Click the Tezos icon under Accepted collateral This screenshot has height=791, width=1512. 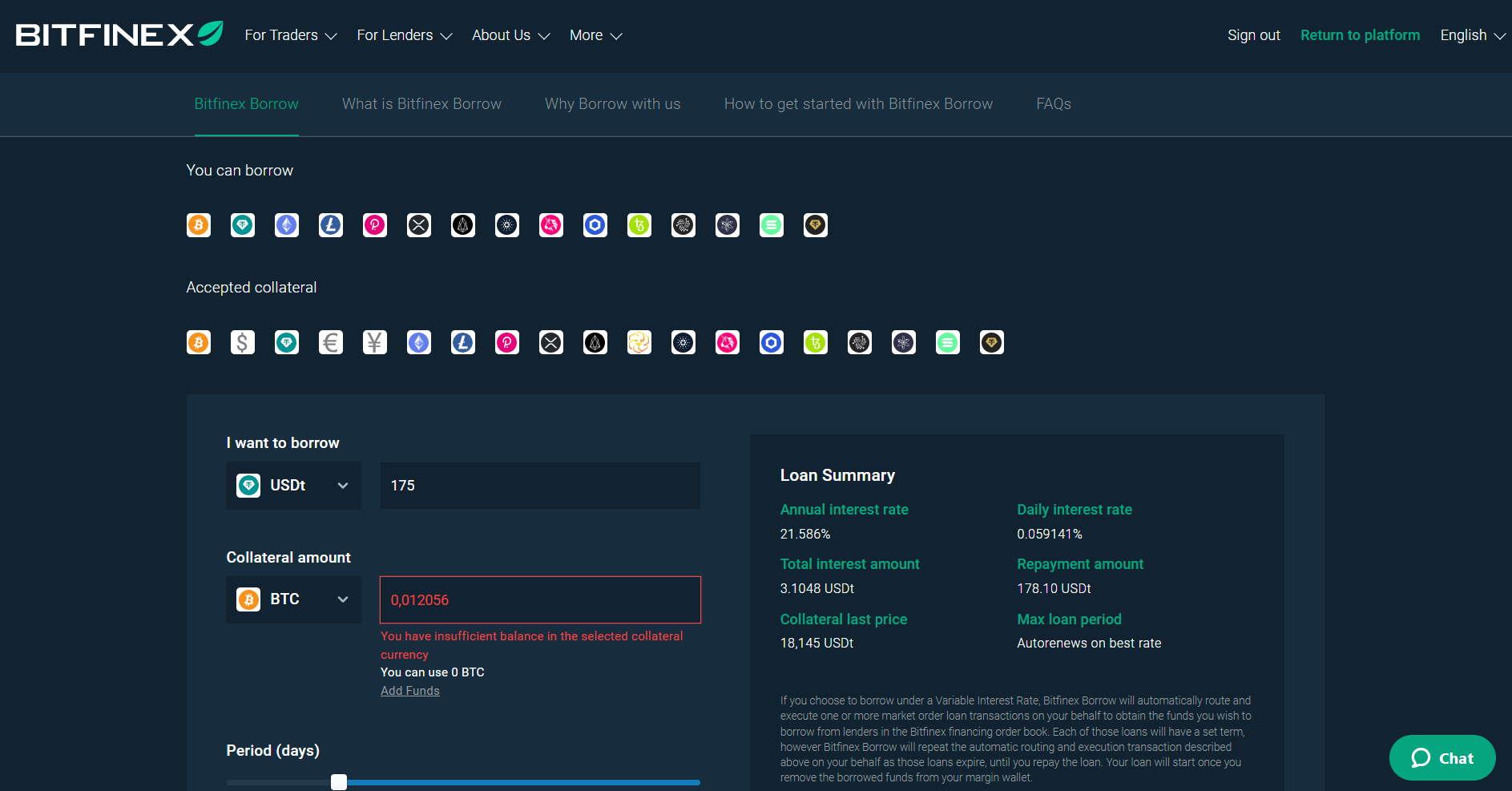(816, 343)
